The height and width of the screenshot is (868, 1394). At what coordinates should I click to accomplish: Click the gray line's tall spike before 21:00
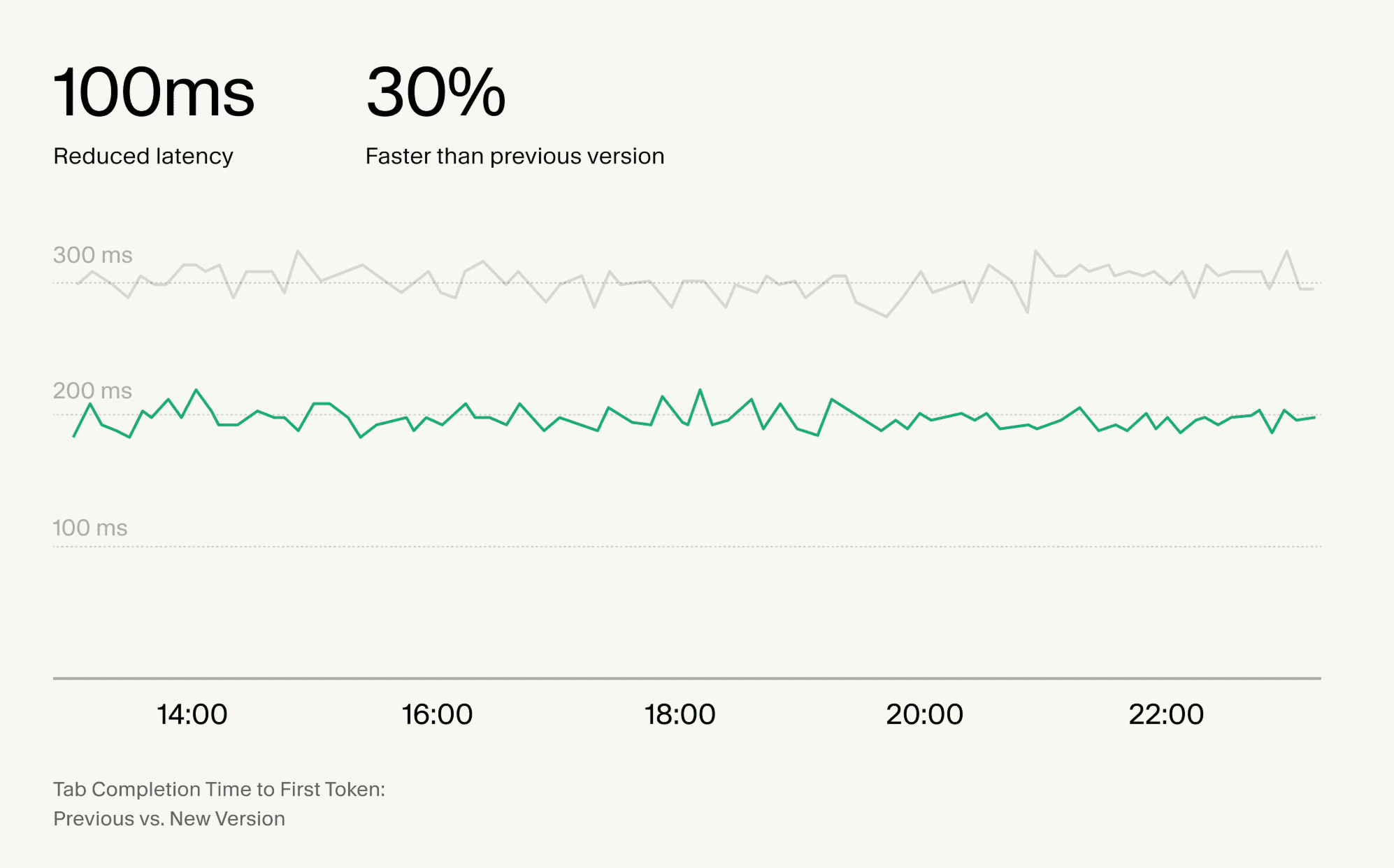click(x=1035, y=251)
